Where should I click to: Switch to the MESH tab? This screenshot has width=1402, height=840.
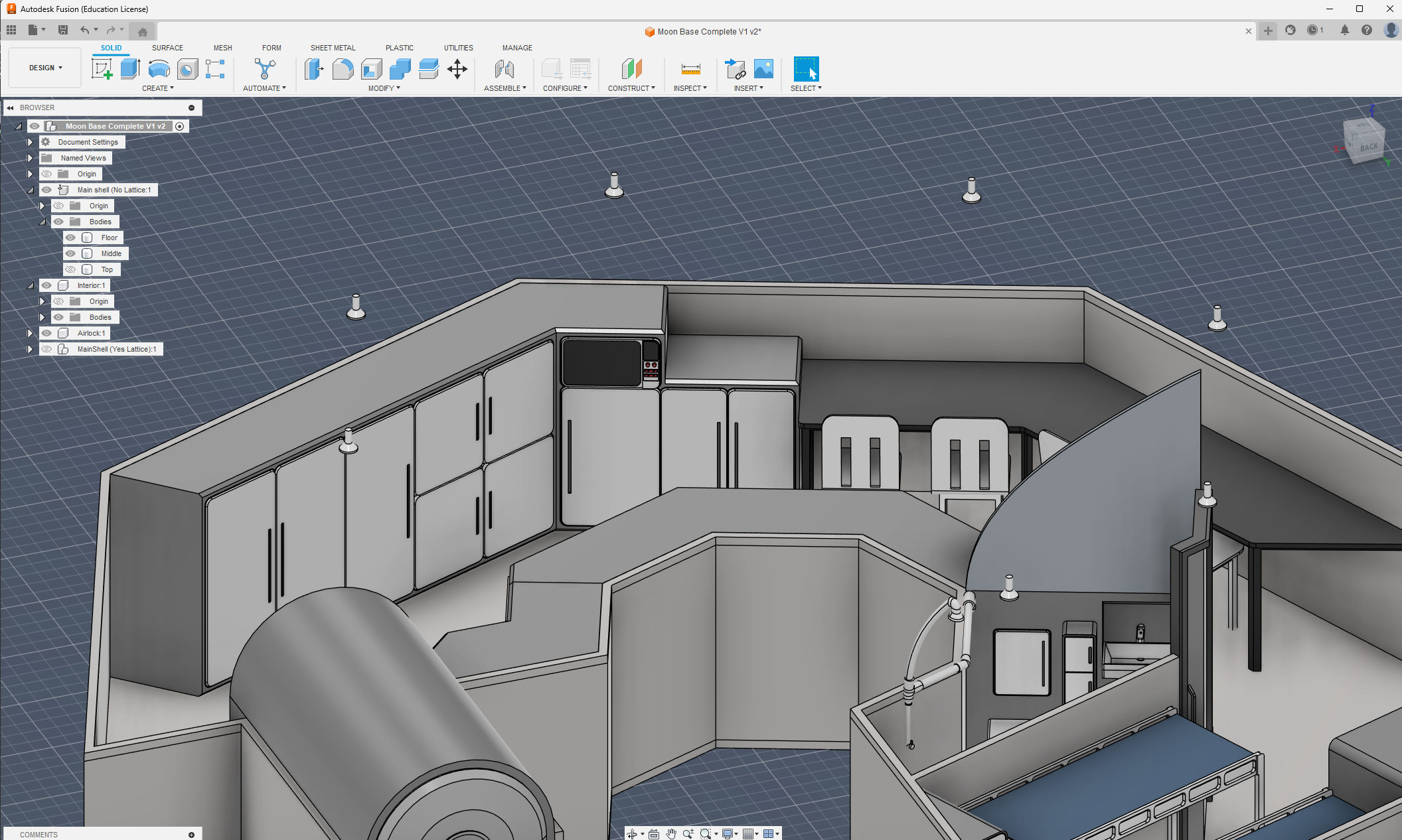(222, 48)
